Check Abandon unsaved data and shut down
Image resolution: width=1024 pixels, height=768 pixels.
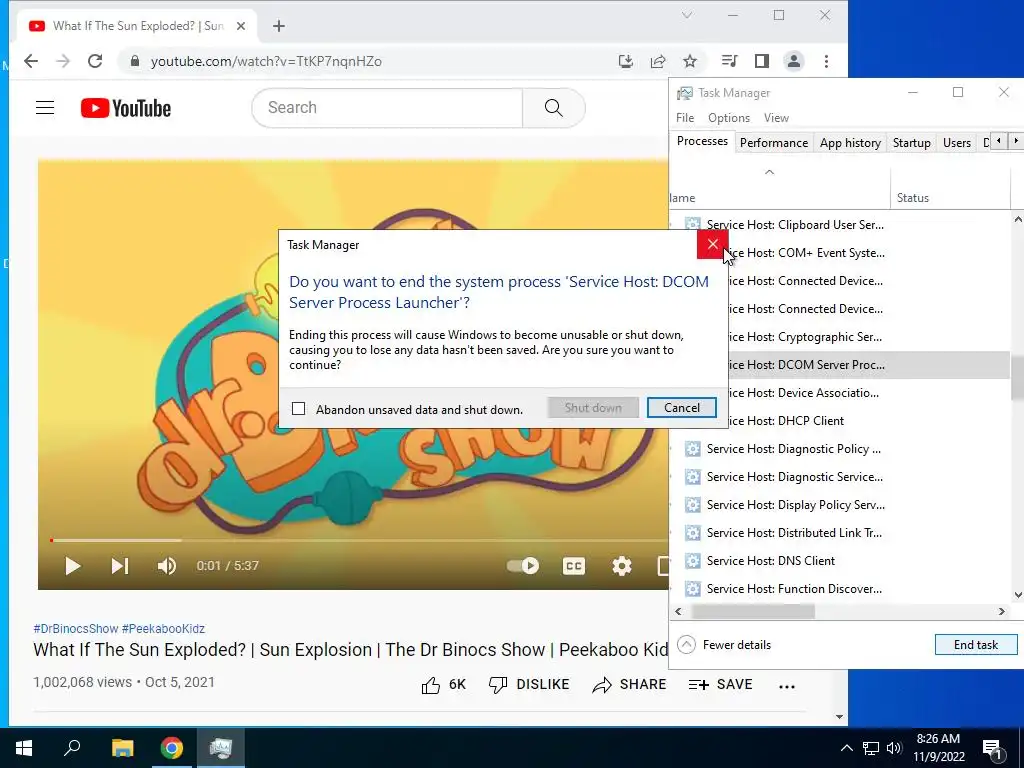[x=298, y=409]
